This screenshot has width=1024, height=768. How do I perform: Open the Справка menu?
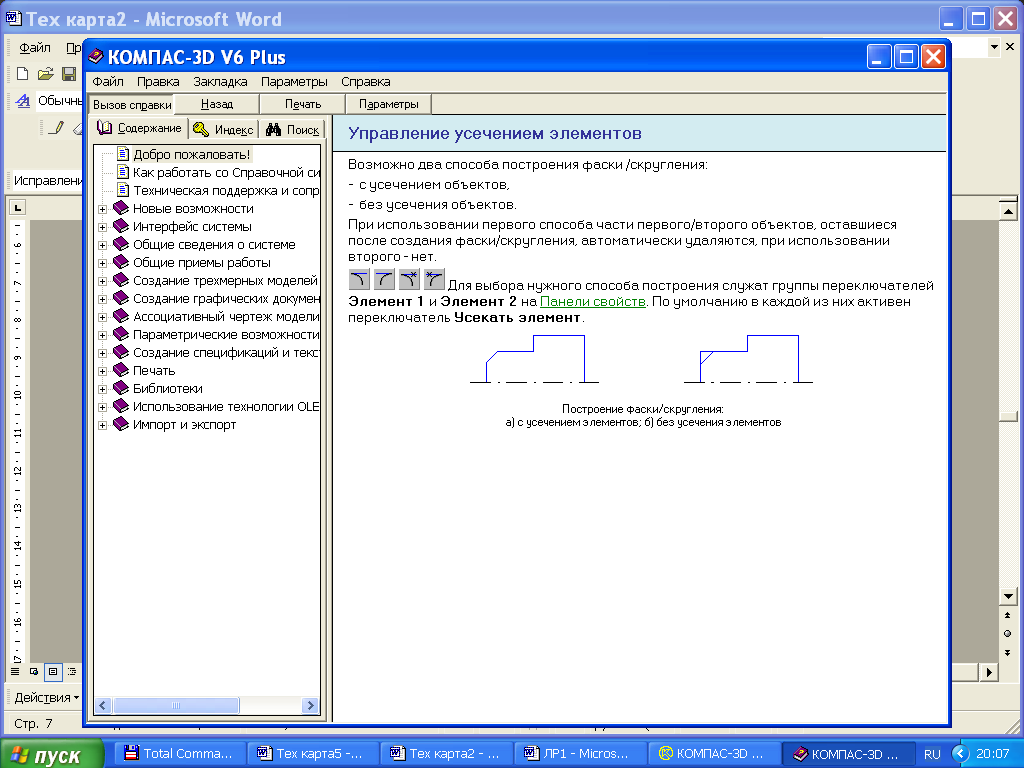point(366,82)
